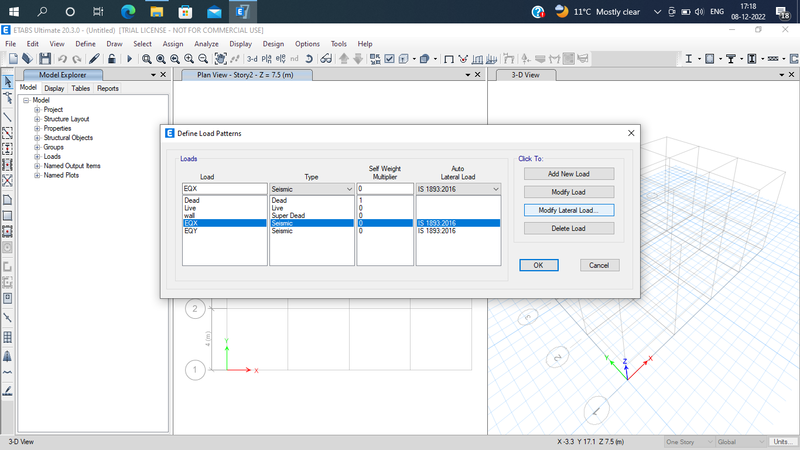This screenshot has height=450, width=800.
Task: Click the Perspective toggle glasses icon
Action: [326, 59]
